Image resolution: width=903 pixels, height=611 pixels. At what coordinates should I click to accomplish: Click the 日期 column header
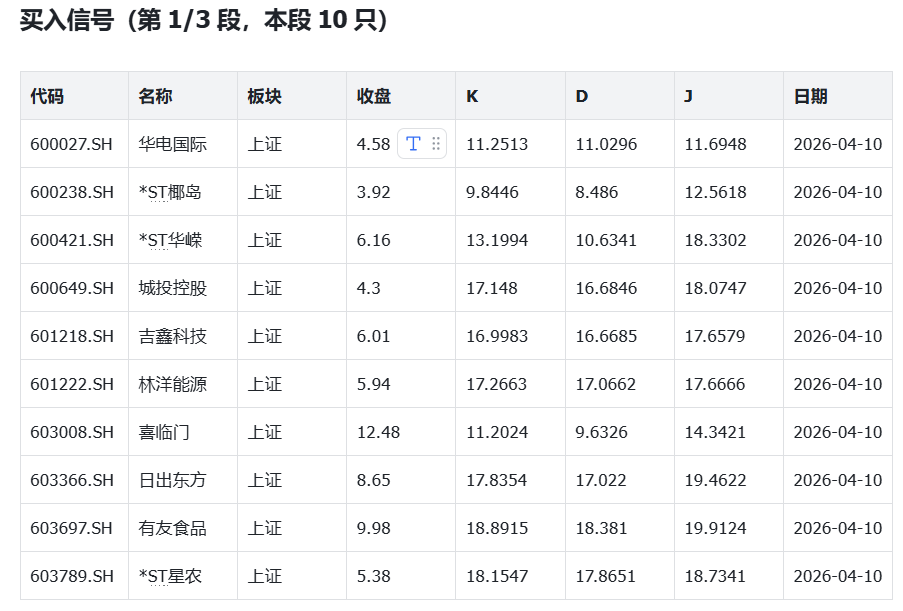tap(810, 96)
